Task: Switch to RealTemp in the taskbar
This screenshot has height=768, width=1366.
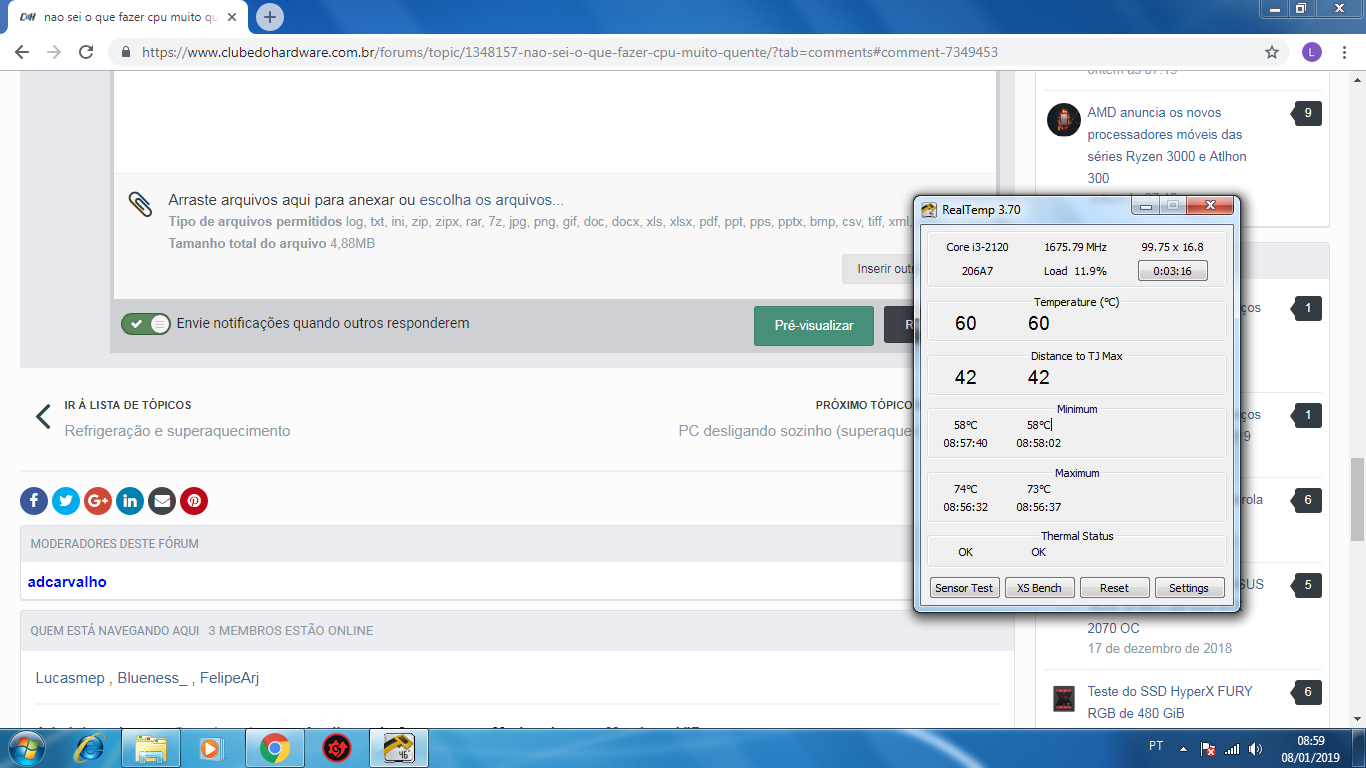Action: [399, 747]
